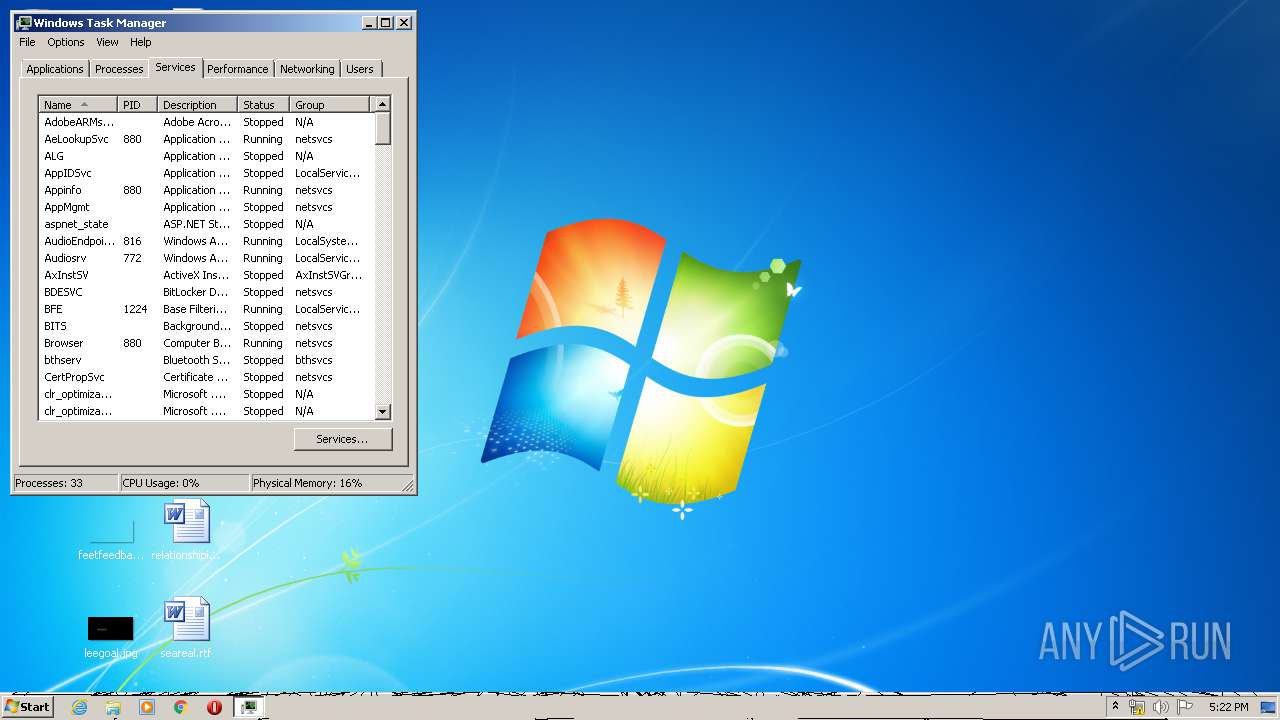Click the Processes: 33 status bar entry
This screenshot has width=1280, height=720.
point(65,483)
